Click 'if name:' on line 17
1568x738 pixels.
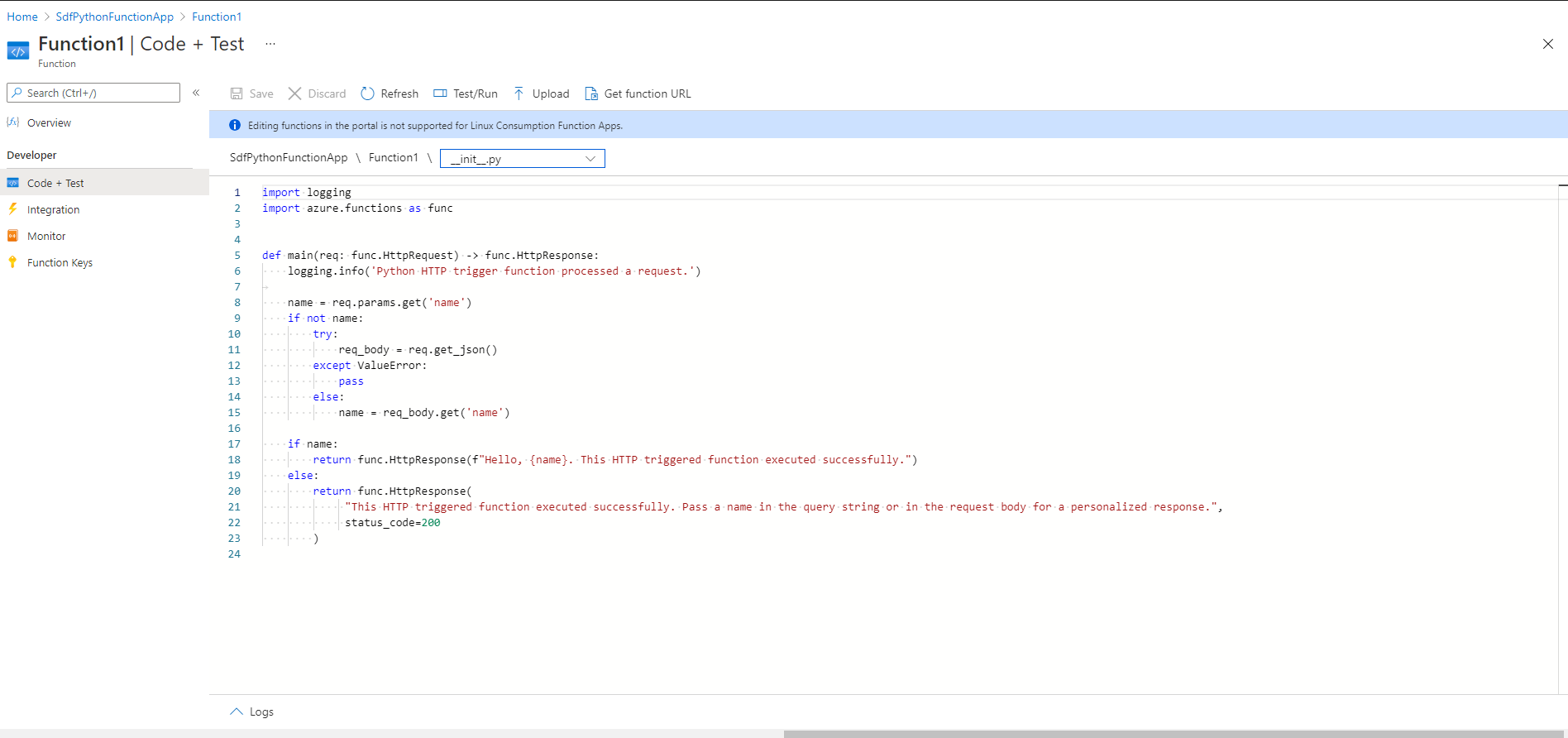click(313, 443)
